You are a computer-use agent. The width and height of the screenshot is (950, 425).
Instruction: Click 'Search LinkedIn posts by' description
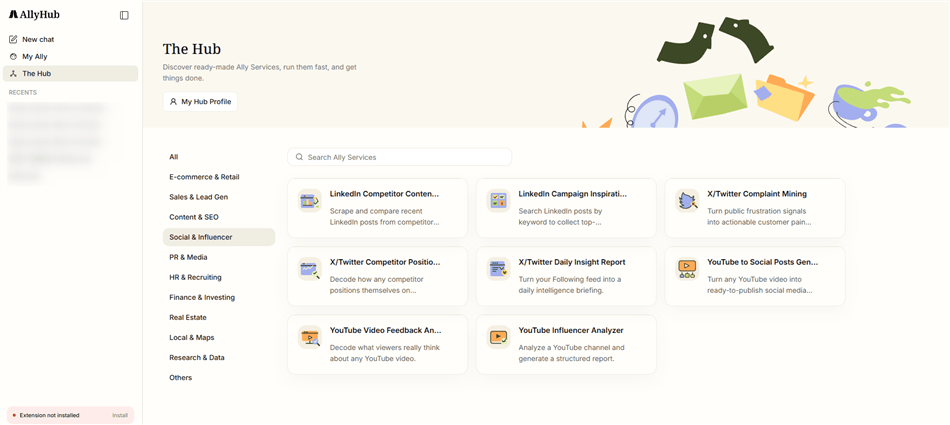coord(560,212)
